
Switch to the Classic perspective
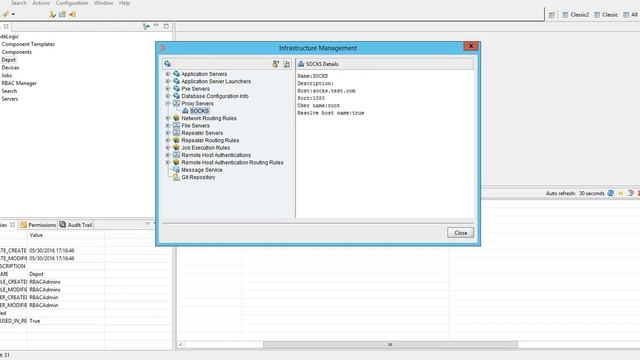pos(606,15)
